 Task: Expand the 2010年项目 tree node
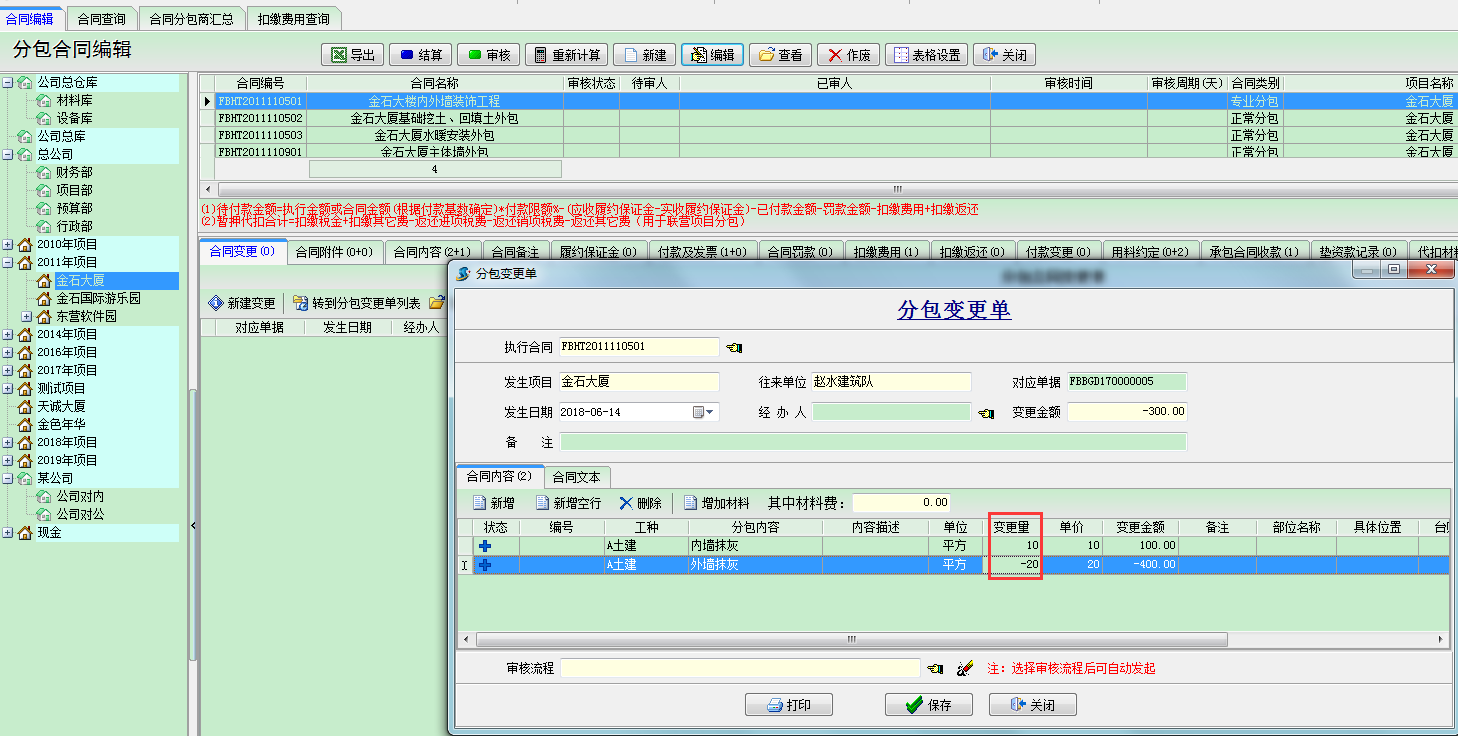(8, 245)
